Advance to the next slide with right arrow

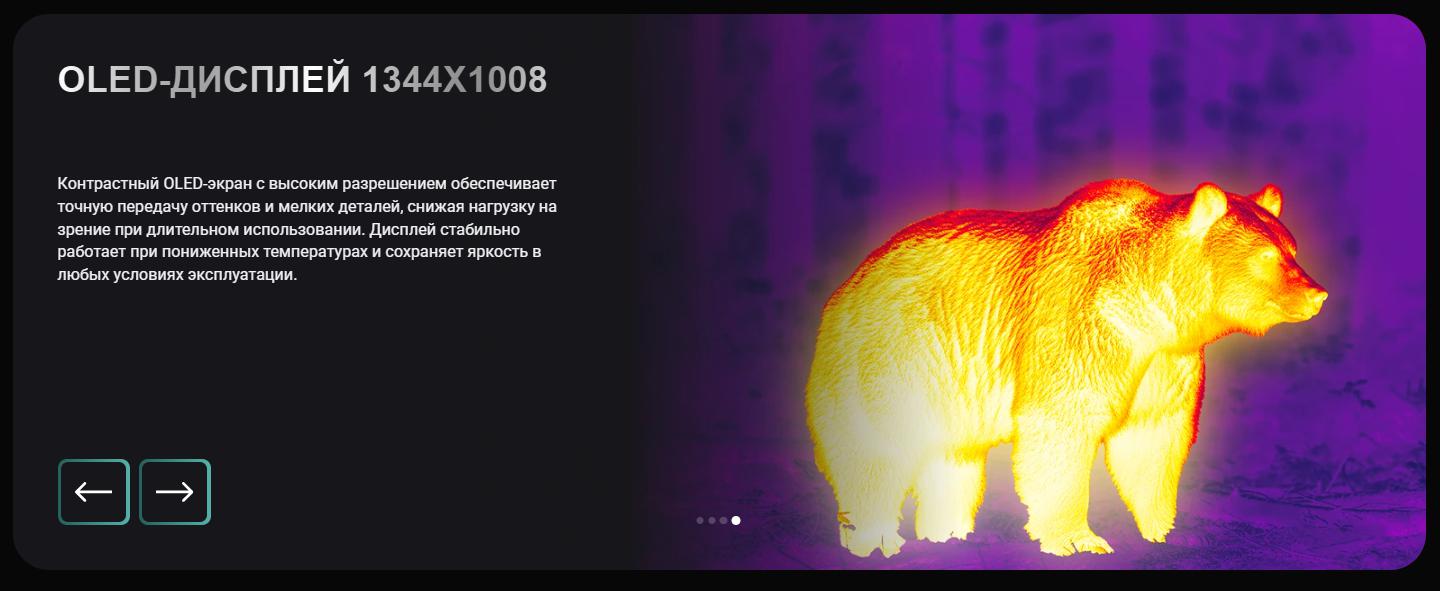click(175, 492)
